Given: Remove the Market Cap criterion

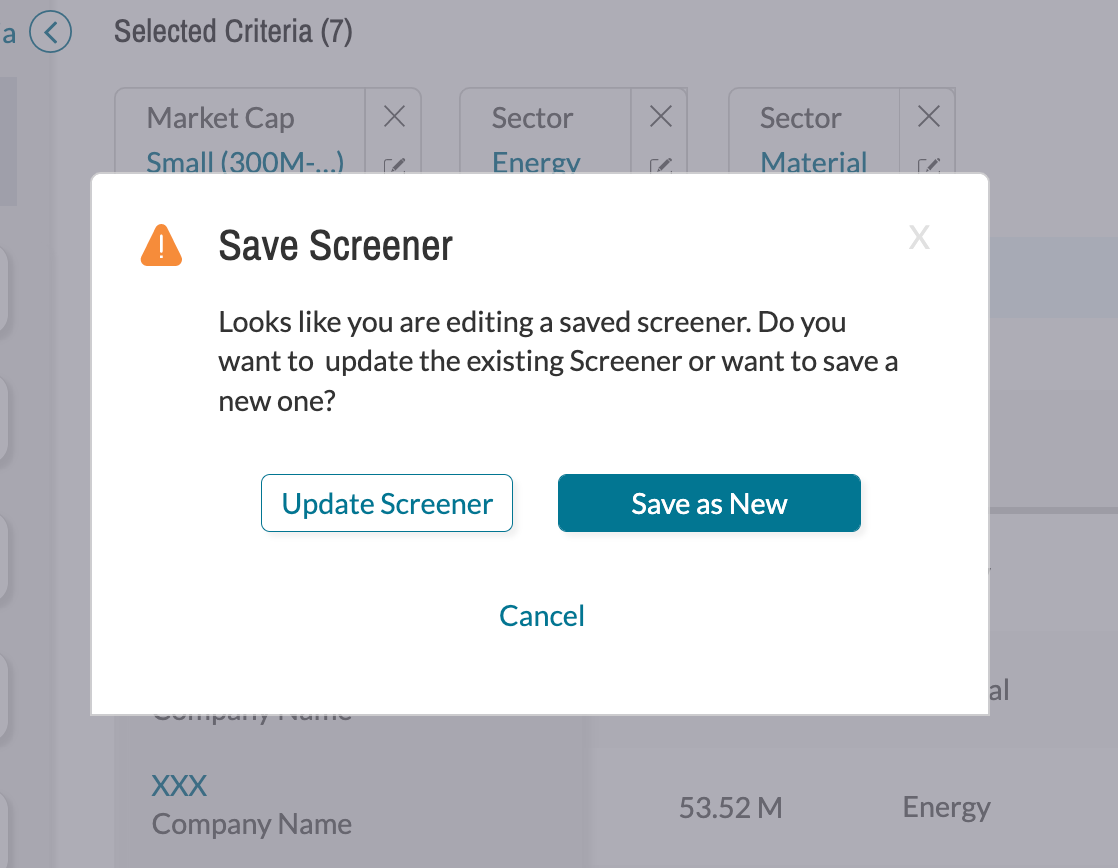Looking at the screenshot, I should pyautogui.click(x=394, y=116).
